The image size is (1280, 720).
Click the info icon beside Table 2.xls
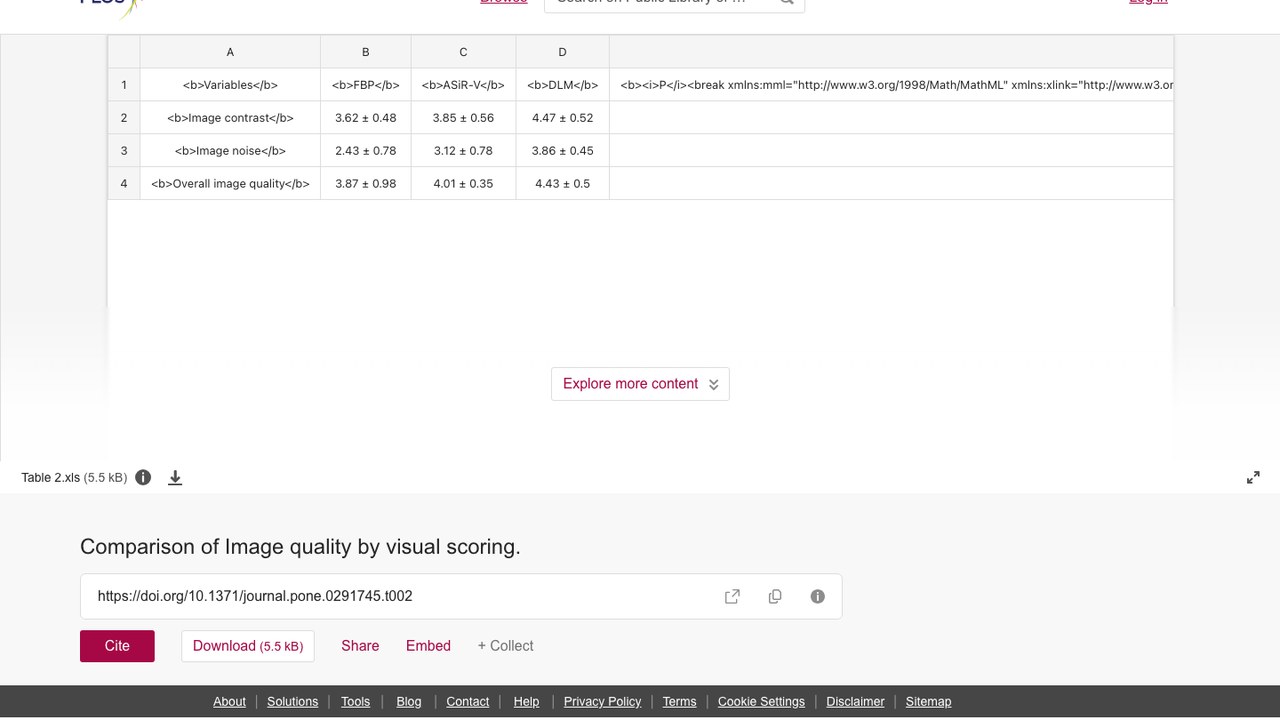click(x=143, y=477)
